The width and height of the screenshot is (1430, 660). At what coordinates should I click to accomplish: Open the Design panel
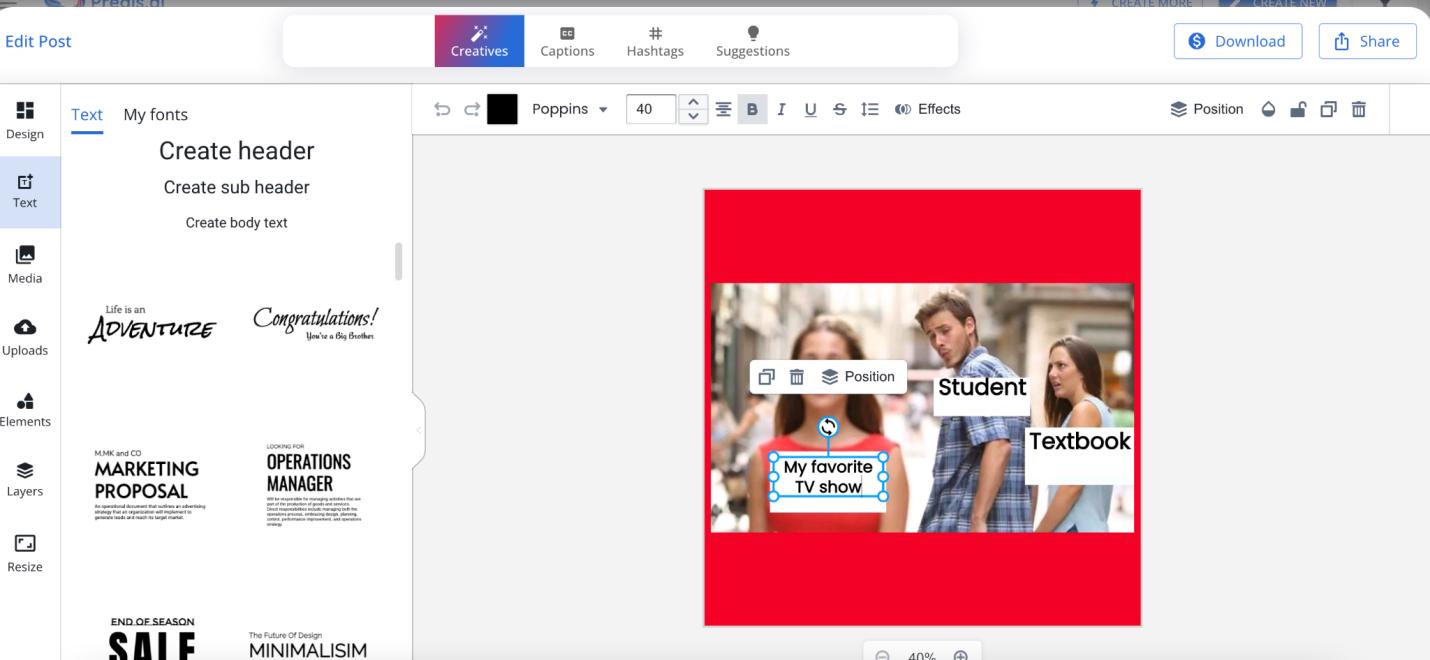[25, 120]
